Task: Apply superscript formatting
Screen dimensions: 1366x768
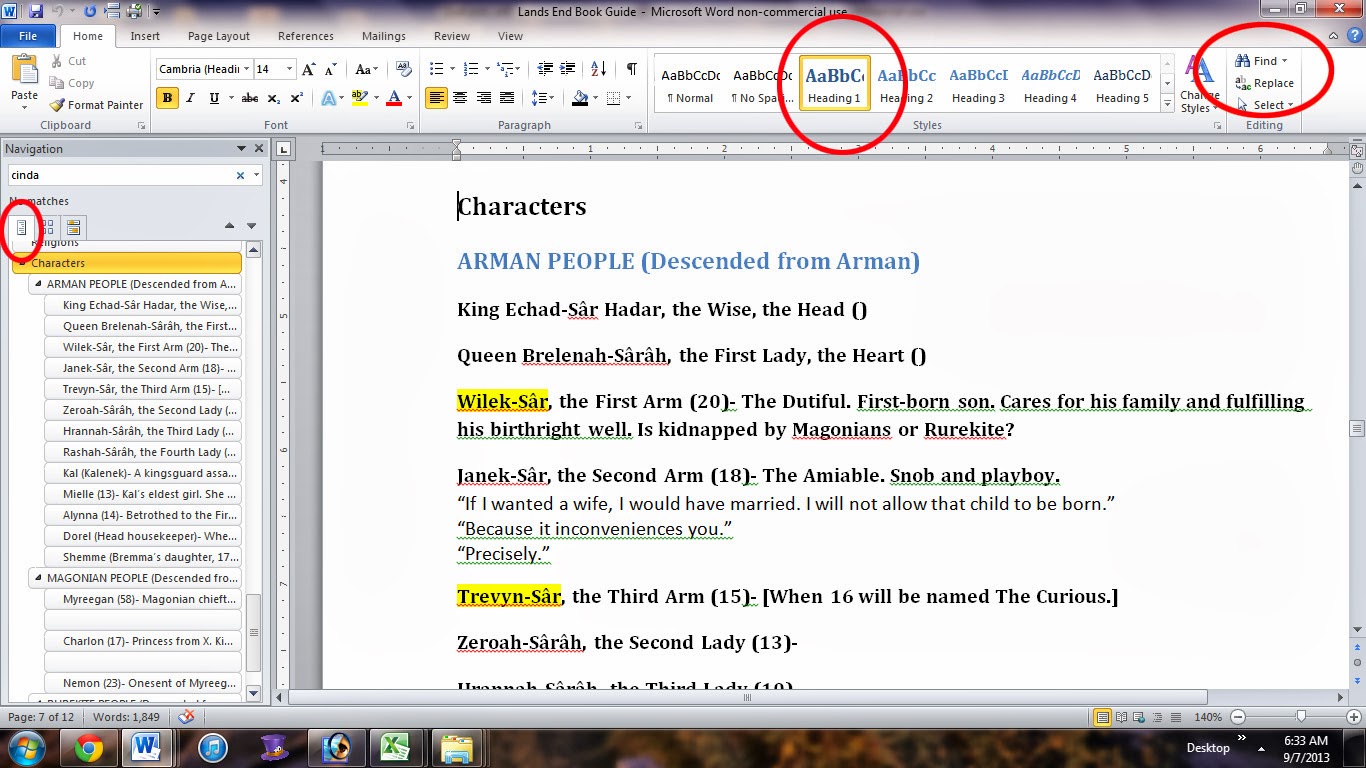Action: 296,98
